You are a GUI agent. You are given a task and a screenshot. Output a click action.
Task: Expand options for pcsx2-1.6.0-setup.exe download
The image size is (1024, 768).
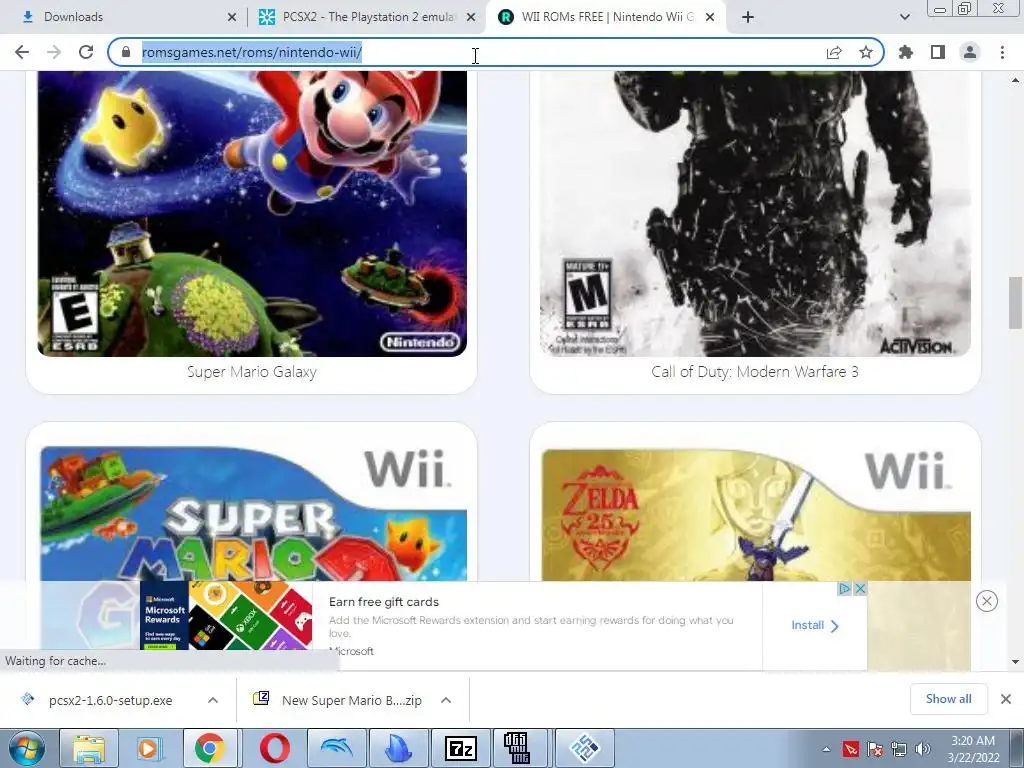pos(213,700)
